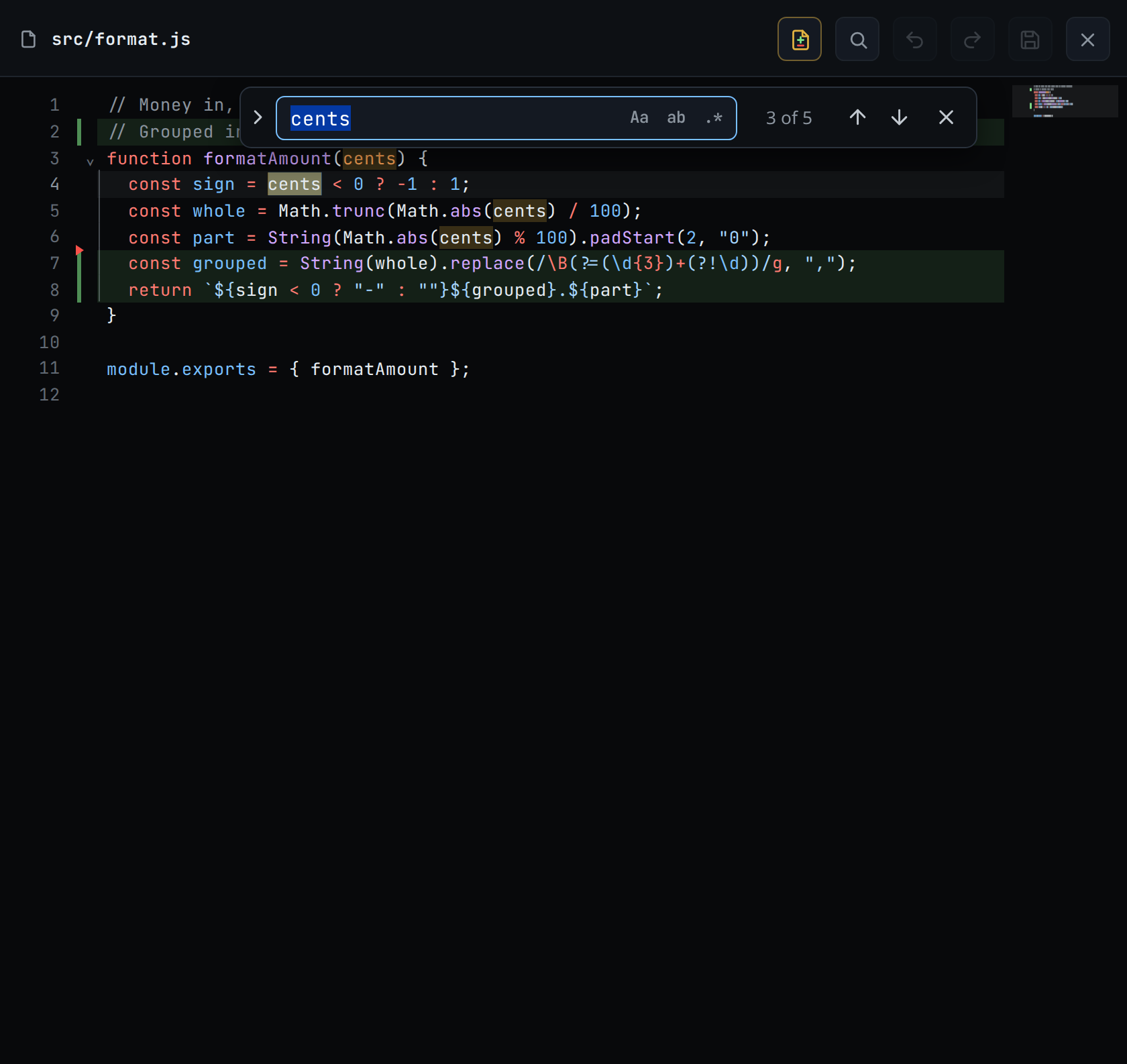The image size is (1127, 1064).
Task: Click the '3 of 5' match counter
Action: (789, 118)
